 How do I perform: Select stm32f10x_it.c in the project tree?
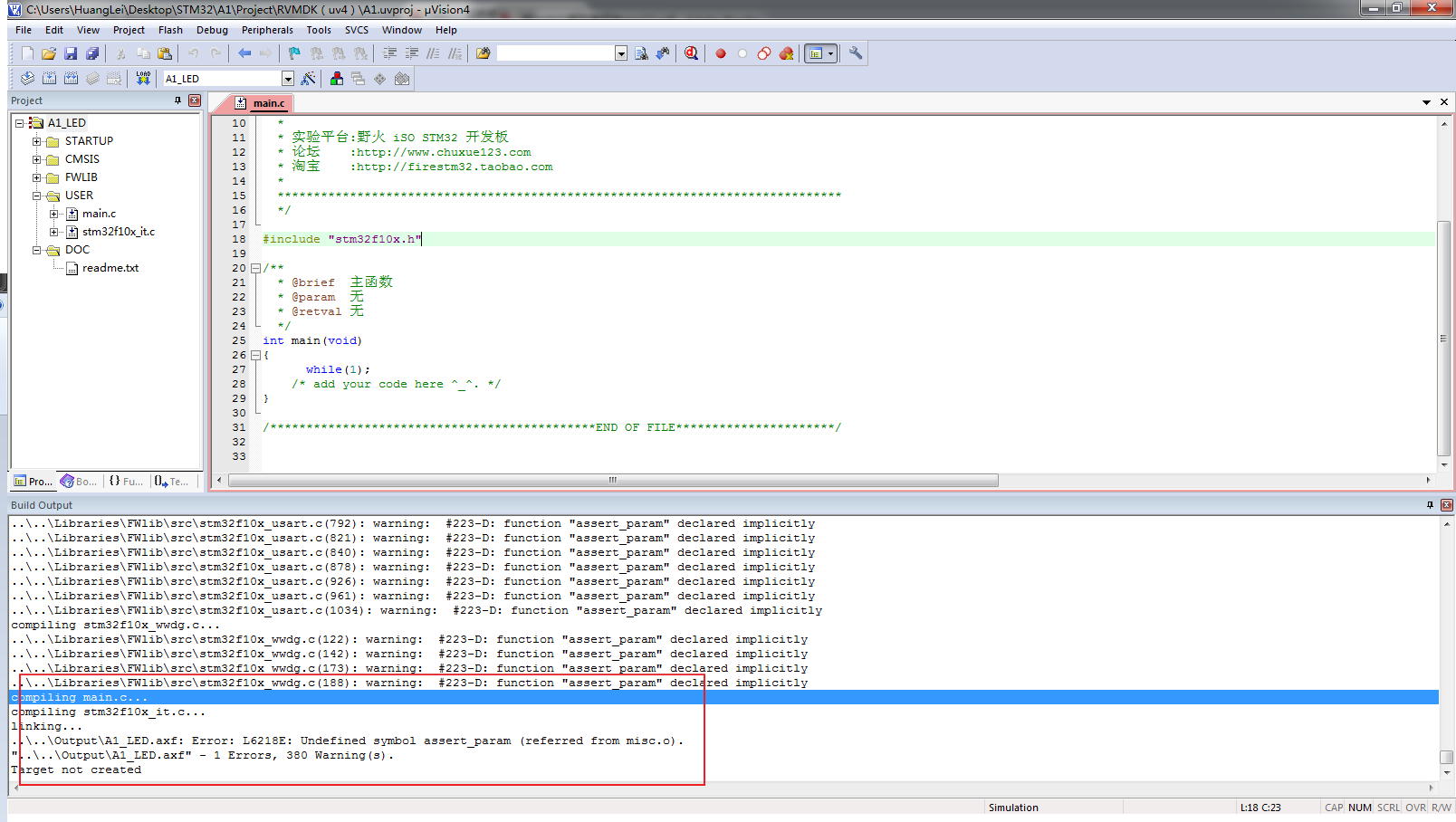118,232
